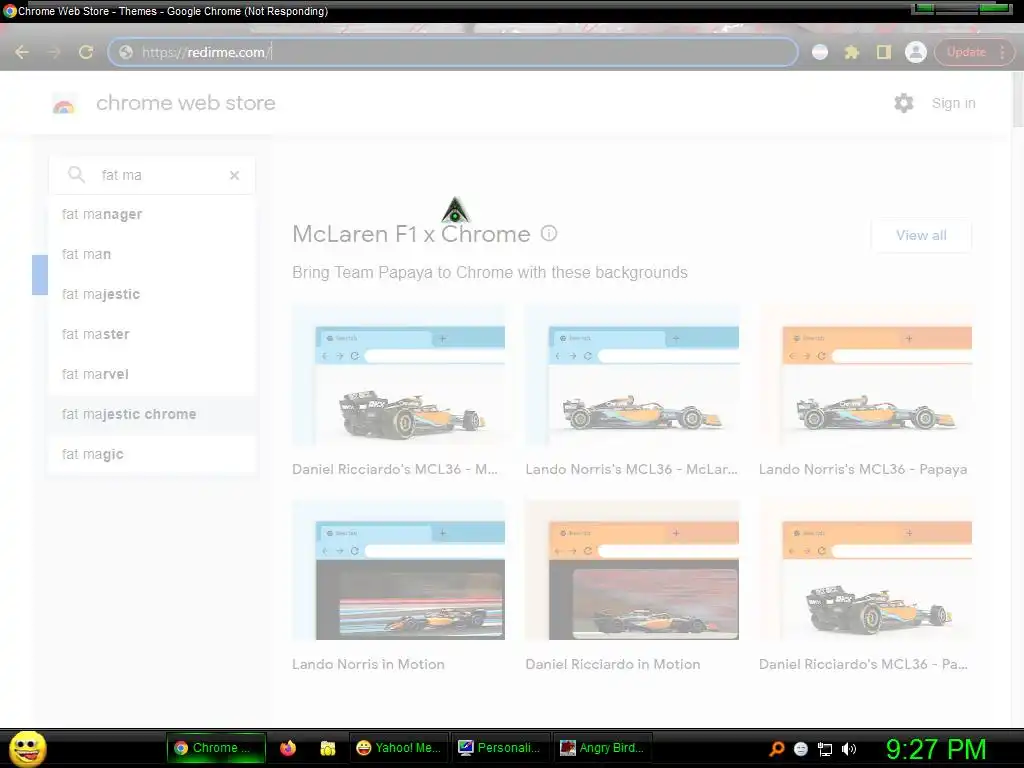The height and width of the screenshot is (768, 1024).
Task: Open the Lando Norris in Motion thumbnail
Action: pos(398,571)
